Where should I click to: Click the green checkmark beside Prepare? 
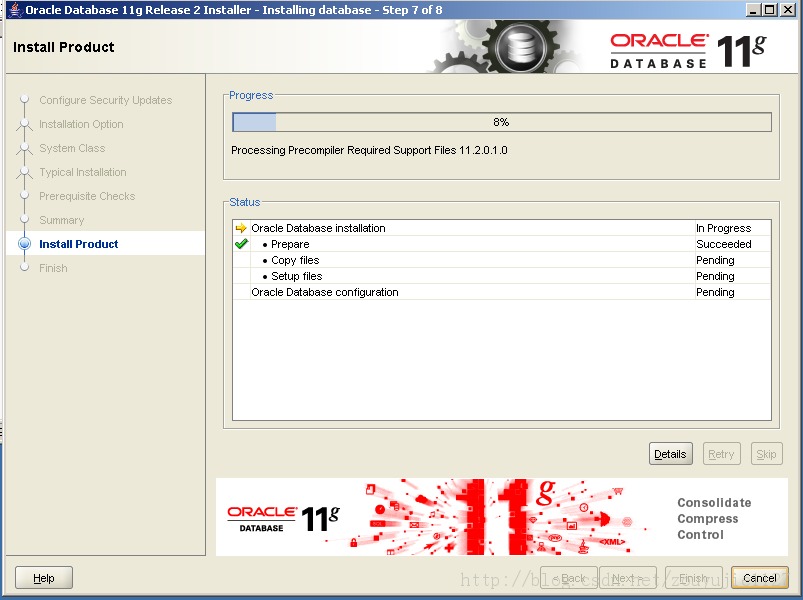coord(241,244)
